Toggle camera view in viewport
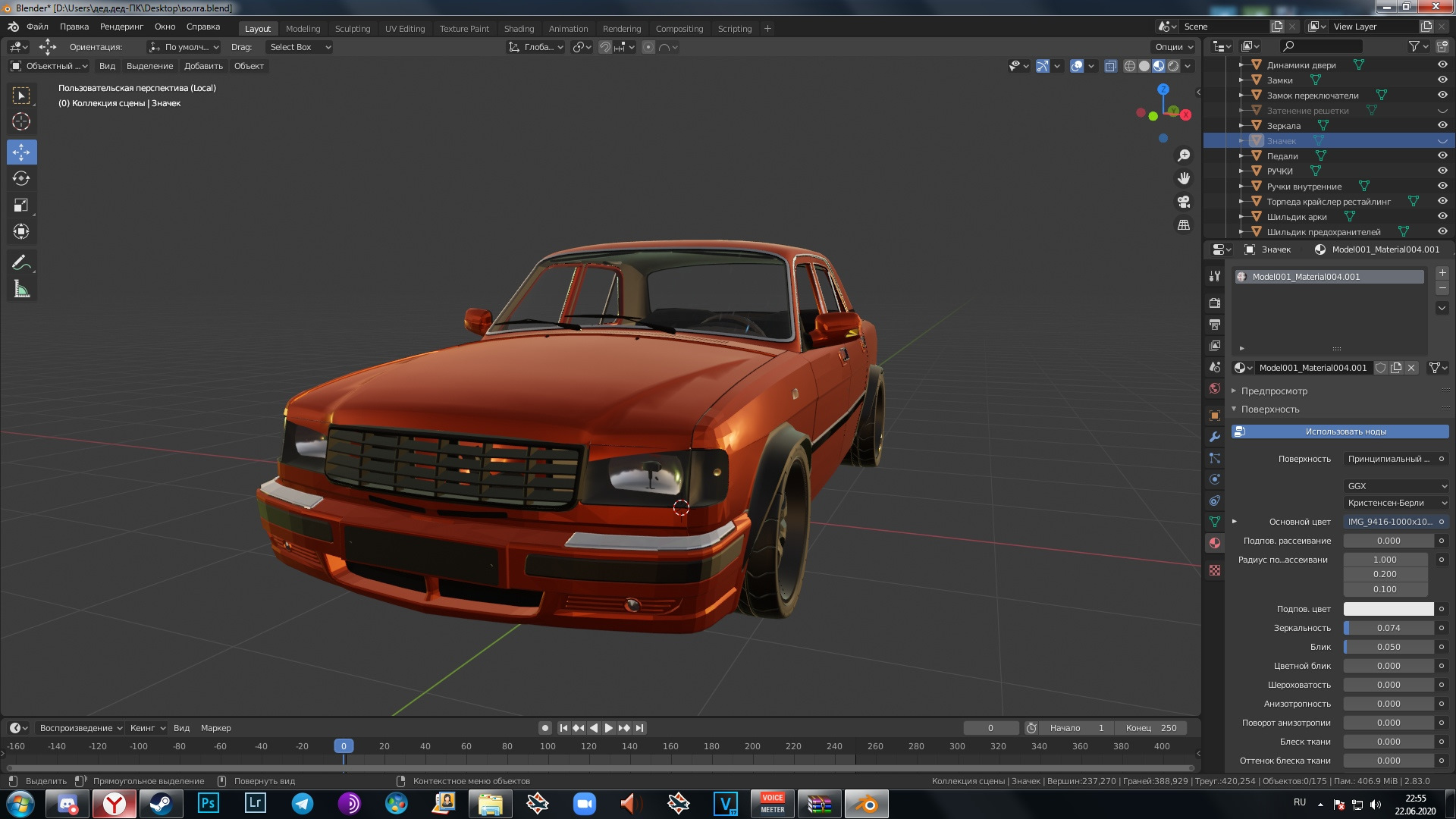Screen dimensions: 1456x819 pos(1183,202)
